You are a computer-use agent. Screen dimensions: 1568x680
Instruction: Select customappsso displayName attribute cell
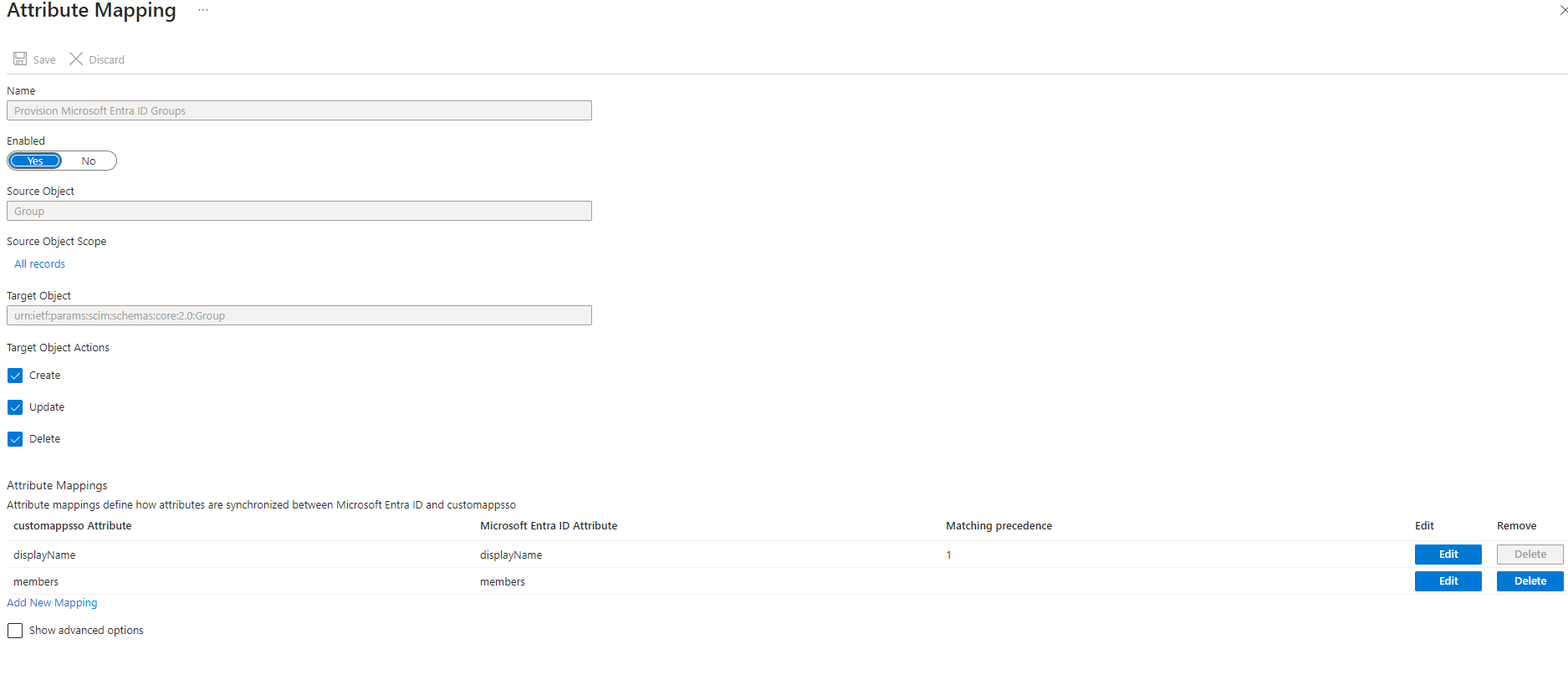[44, 555]
